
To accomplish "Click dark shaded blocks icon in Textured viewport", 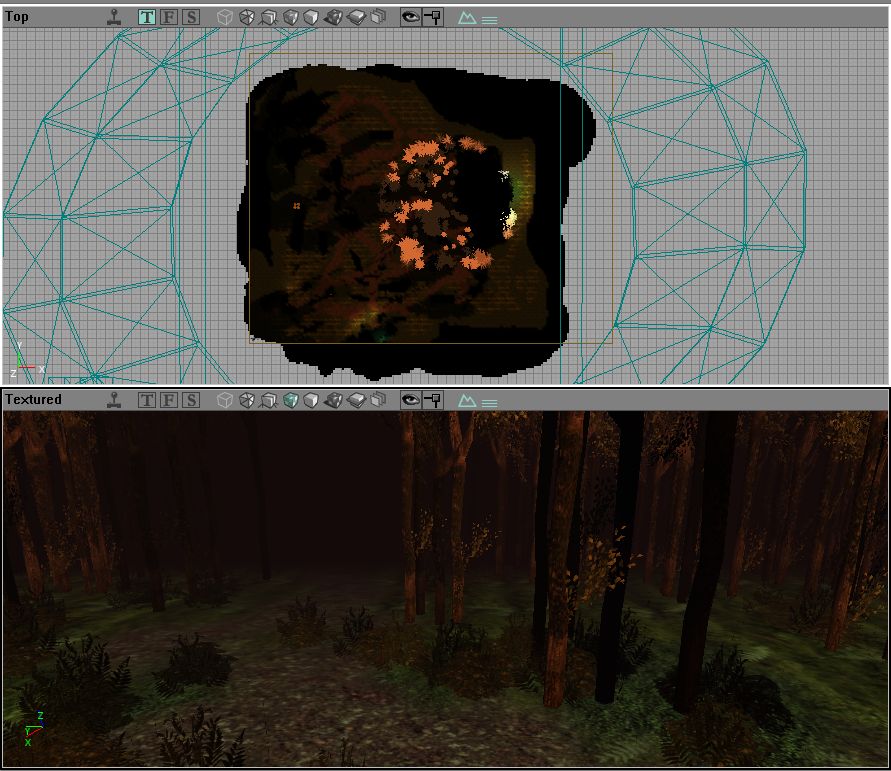I will (x=334, y=400).
